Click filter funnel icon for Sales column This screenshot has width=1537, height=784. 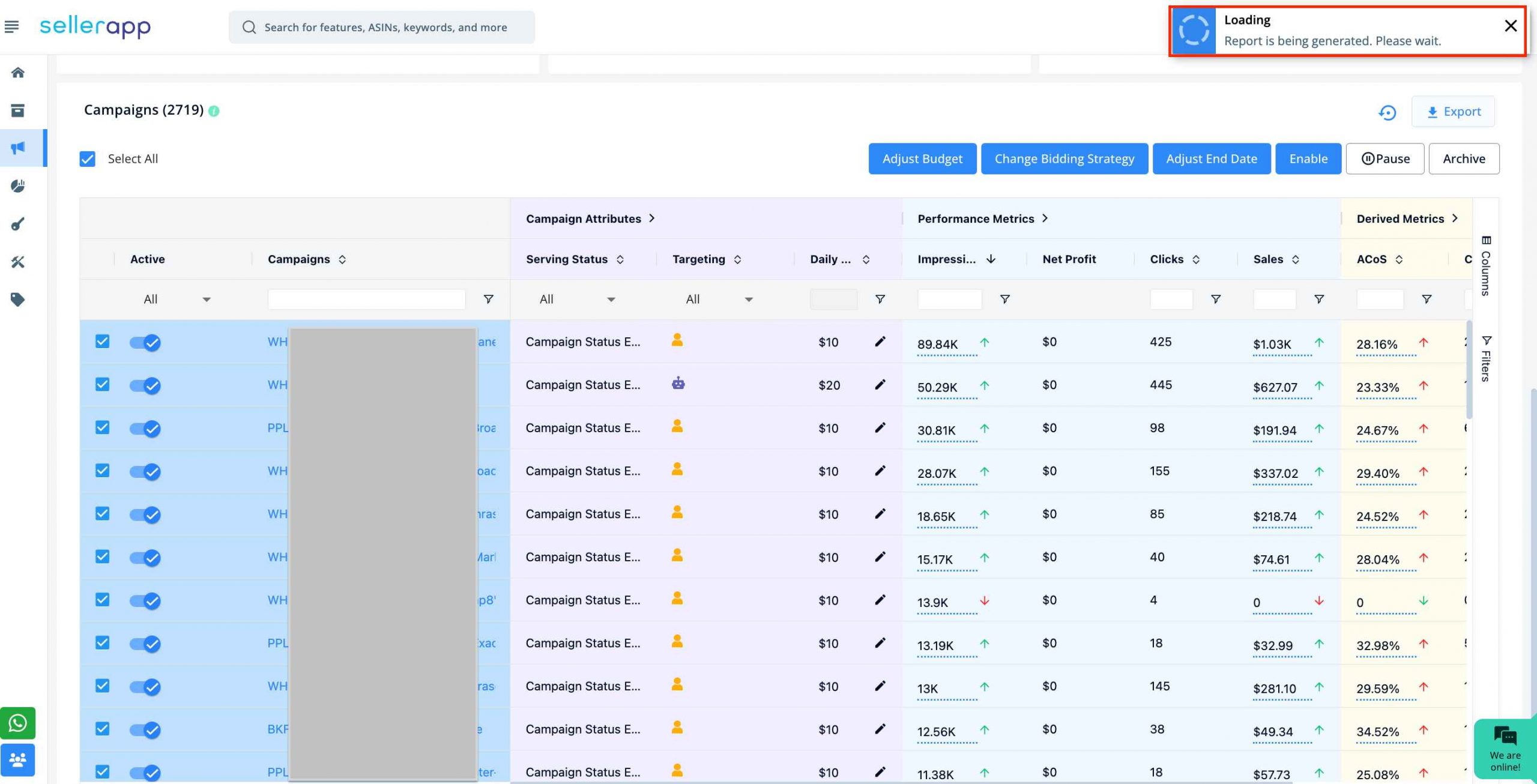1319,299
